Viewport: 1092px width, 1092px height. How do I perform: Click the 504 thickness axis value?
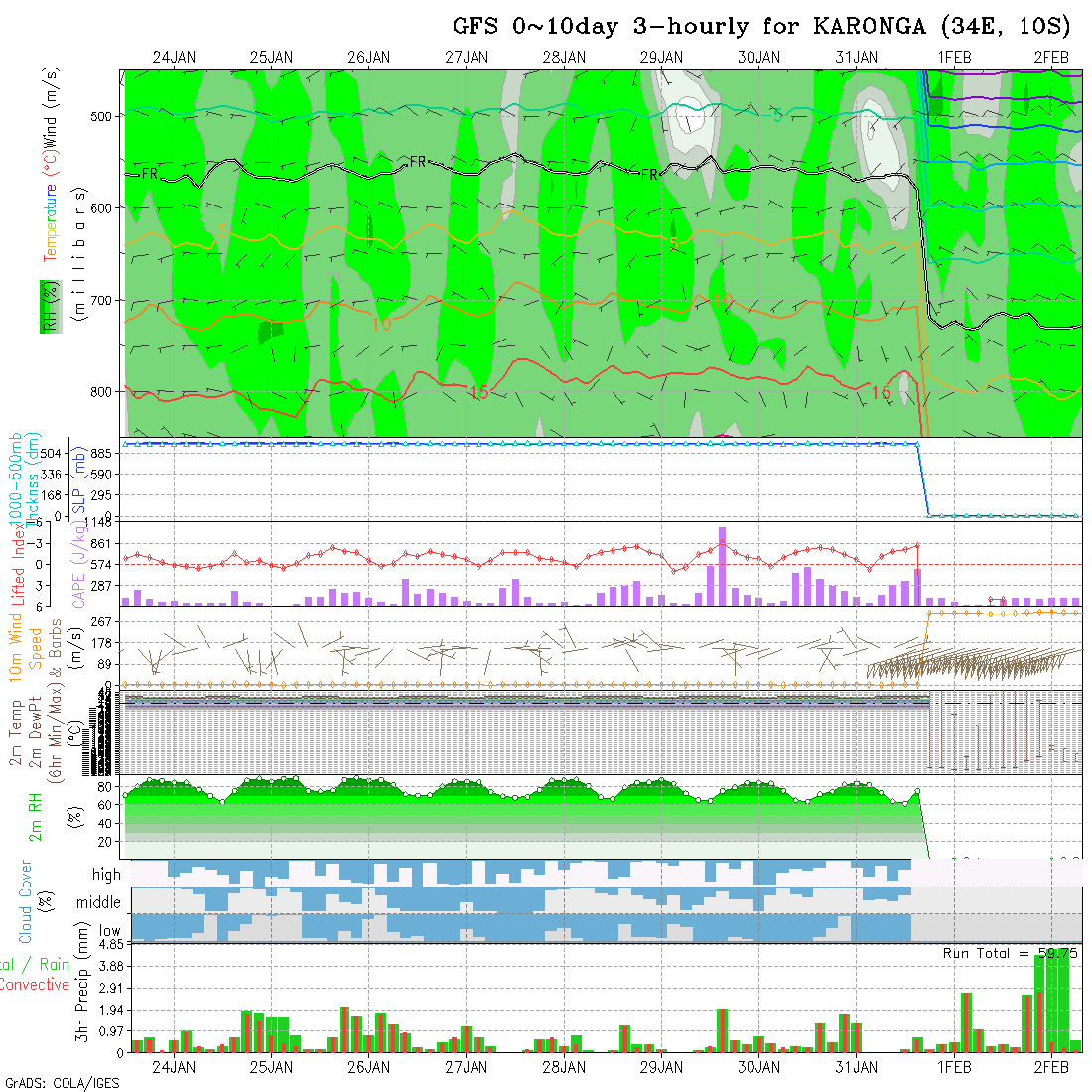[x=51, y=454]
